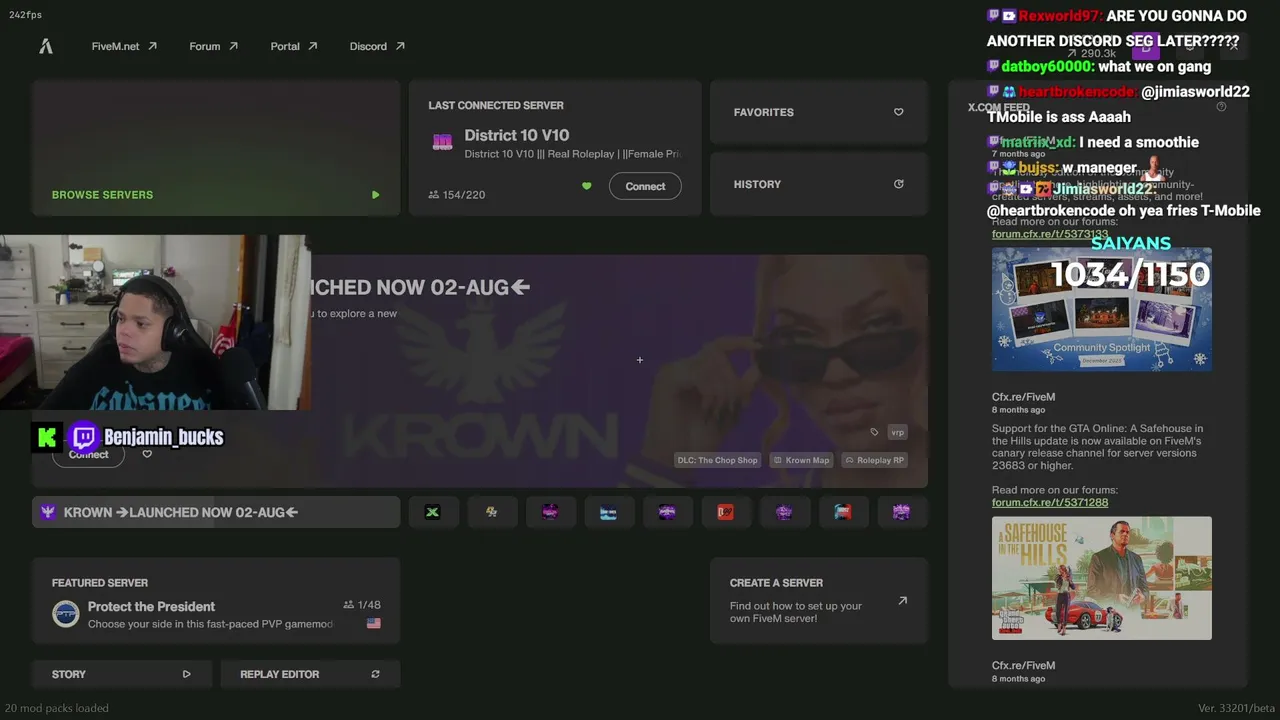Viewport: 1280px width, 720px height.
Task: Select the District 10 V10 server name
Action: [x=517, y=135]
